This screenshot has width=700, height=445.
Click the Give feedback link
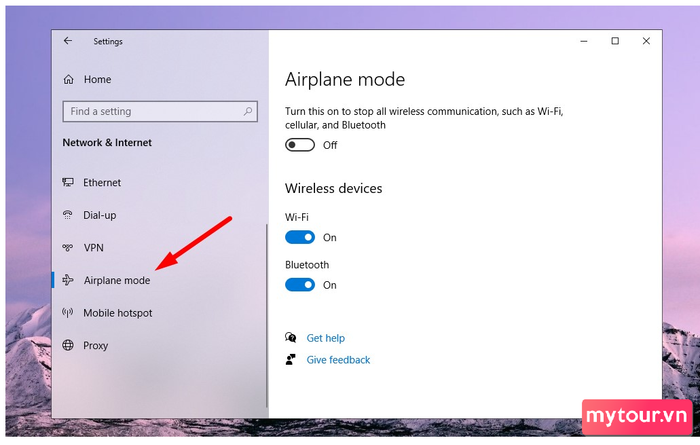[338, 360]
